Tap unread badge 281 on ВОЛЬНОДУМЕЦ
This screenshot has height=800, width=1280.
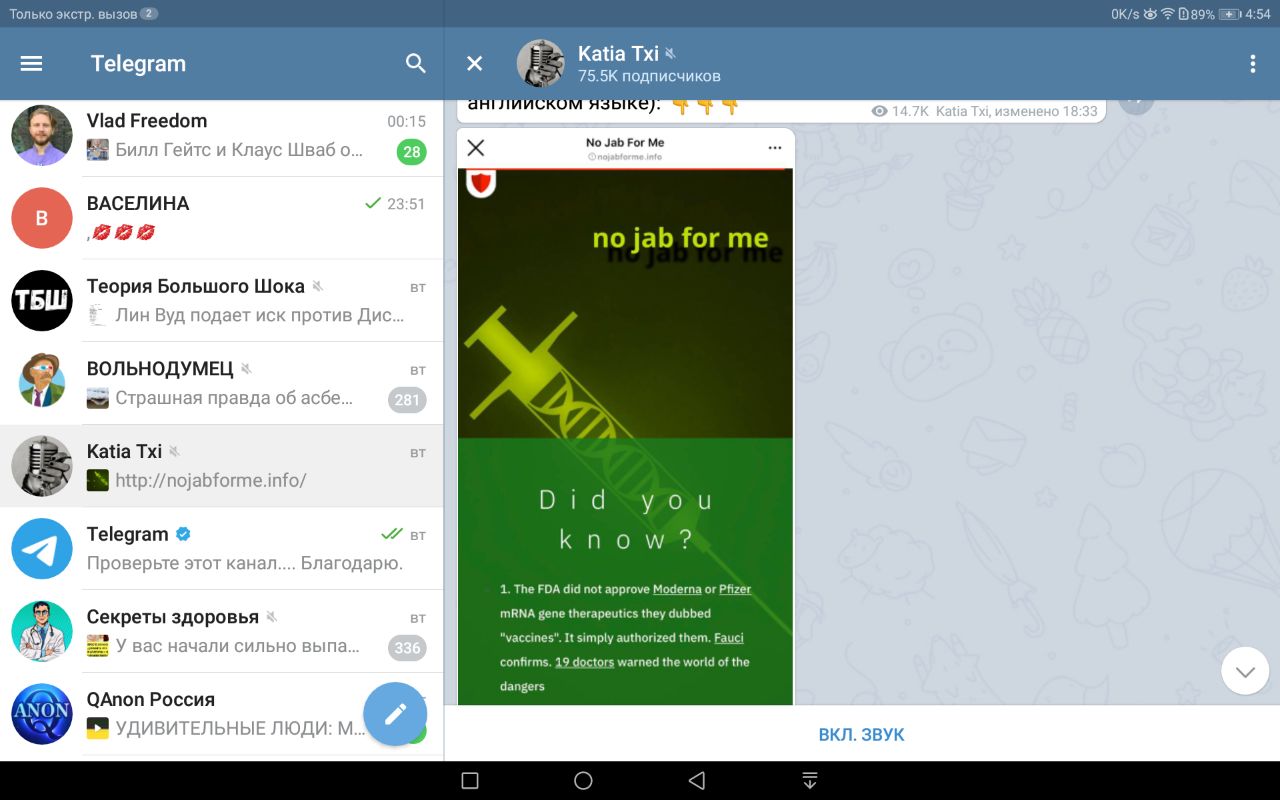coord(407,400)
